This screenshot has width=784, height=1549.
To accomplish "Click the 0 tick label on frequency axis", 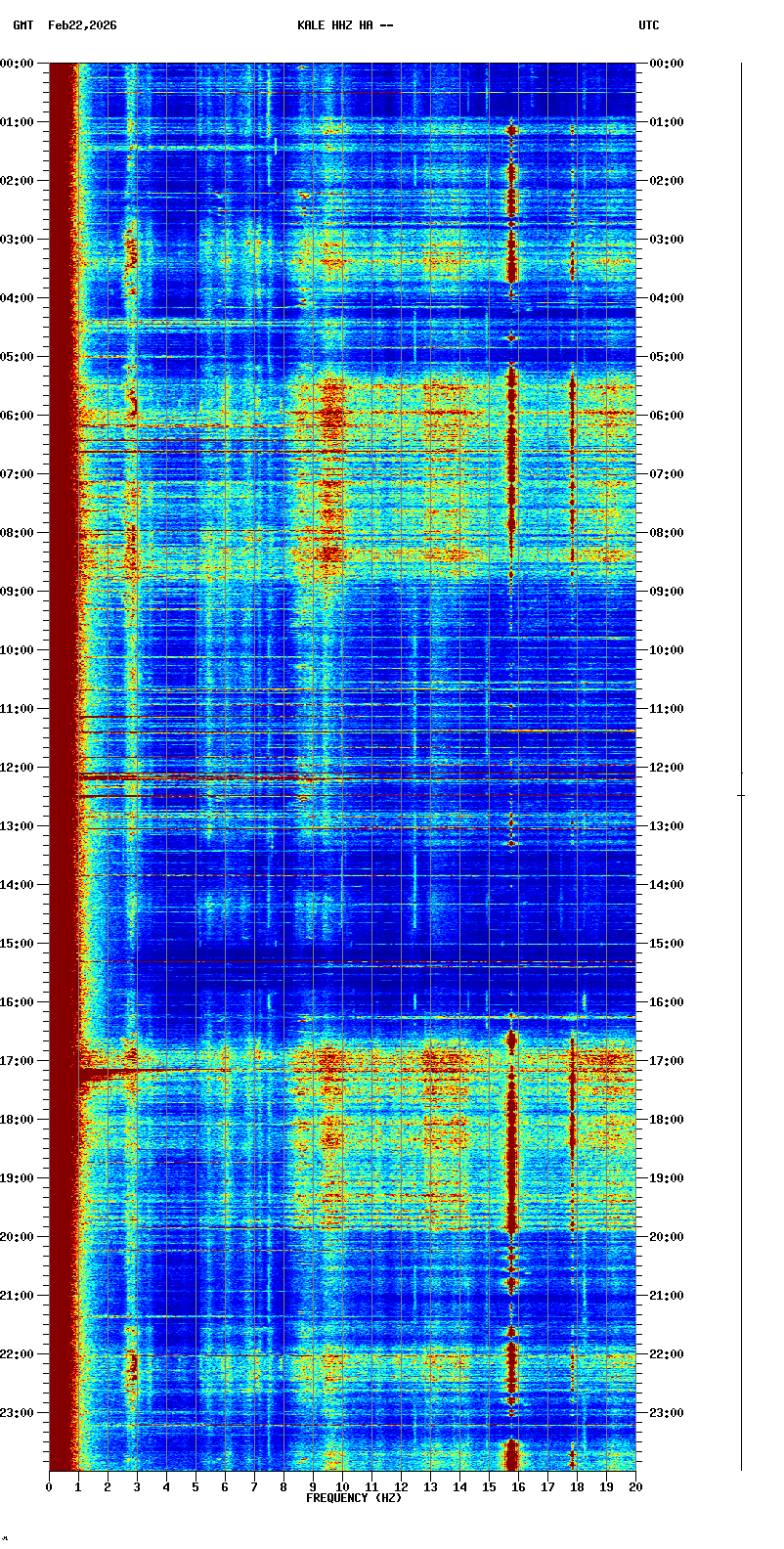I will click(49, 1487).
